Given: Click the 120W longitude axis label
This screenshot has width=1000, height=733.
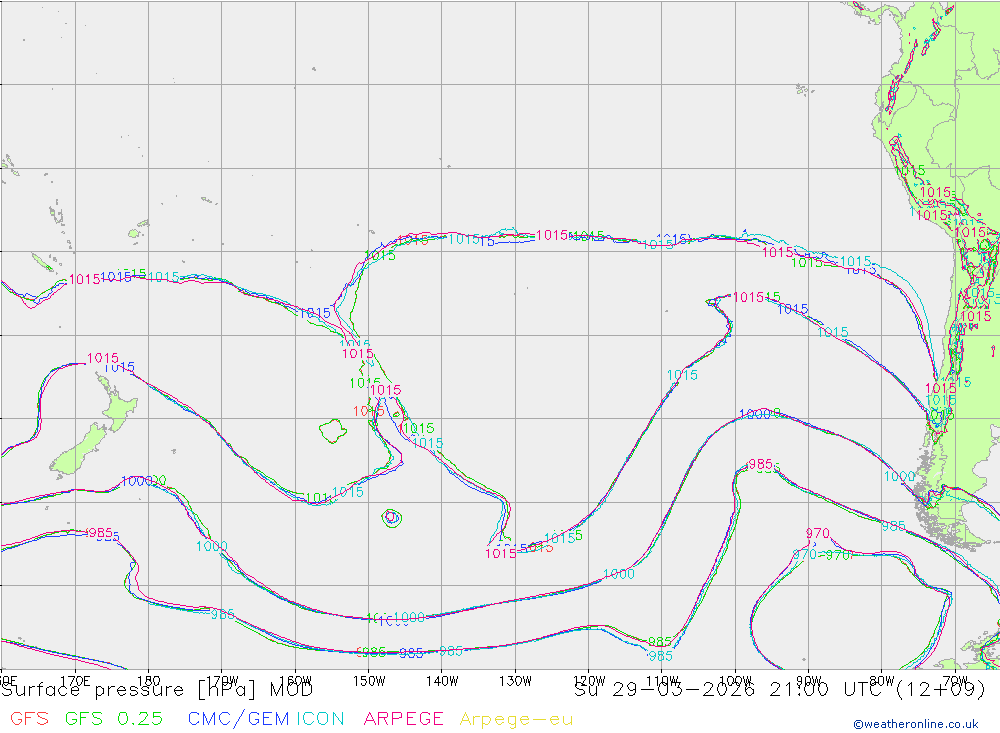Looking at the screenshot, I should point(589,681).
